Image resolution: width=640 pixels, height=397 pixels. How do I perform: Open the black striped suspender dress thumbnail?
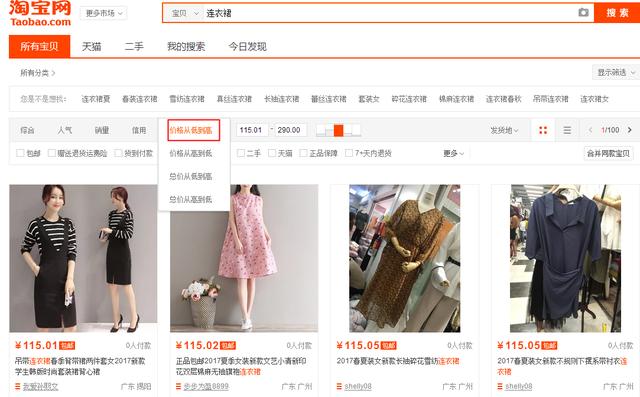[83, 258]
